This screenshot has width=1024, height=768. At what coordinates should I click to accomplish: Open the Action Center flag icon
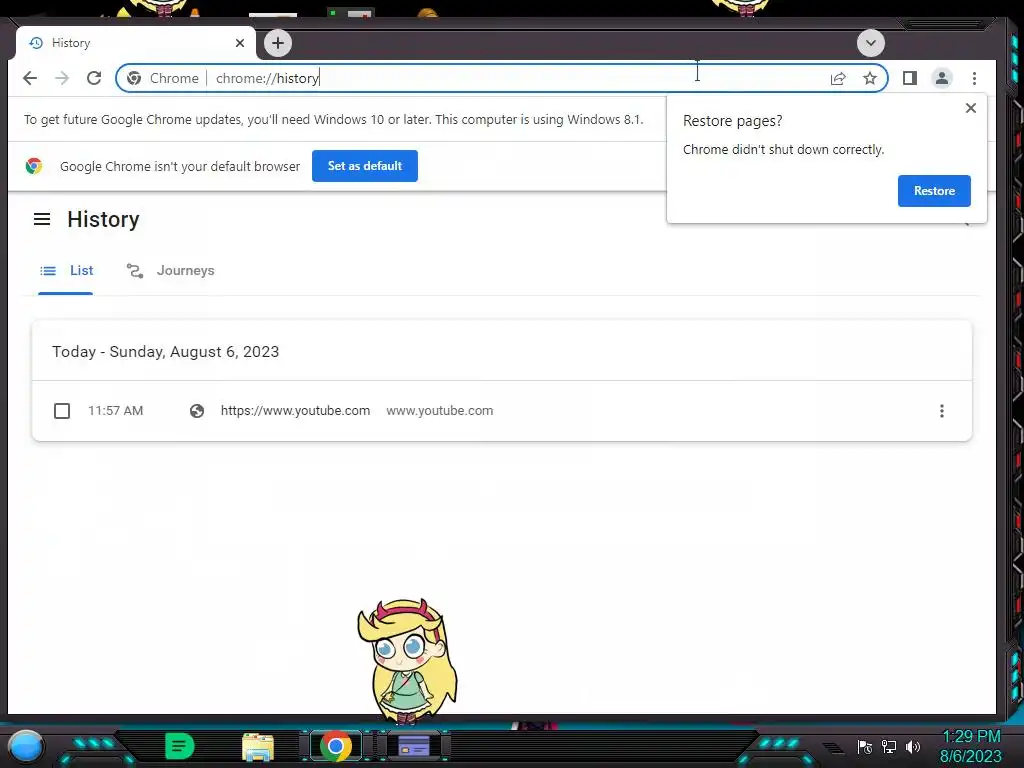(x=865, y=747)
